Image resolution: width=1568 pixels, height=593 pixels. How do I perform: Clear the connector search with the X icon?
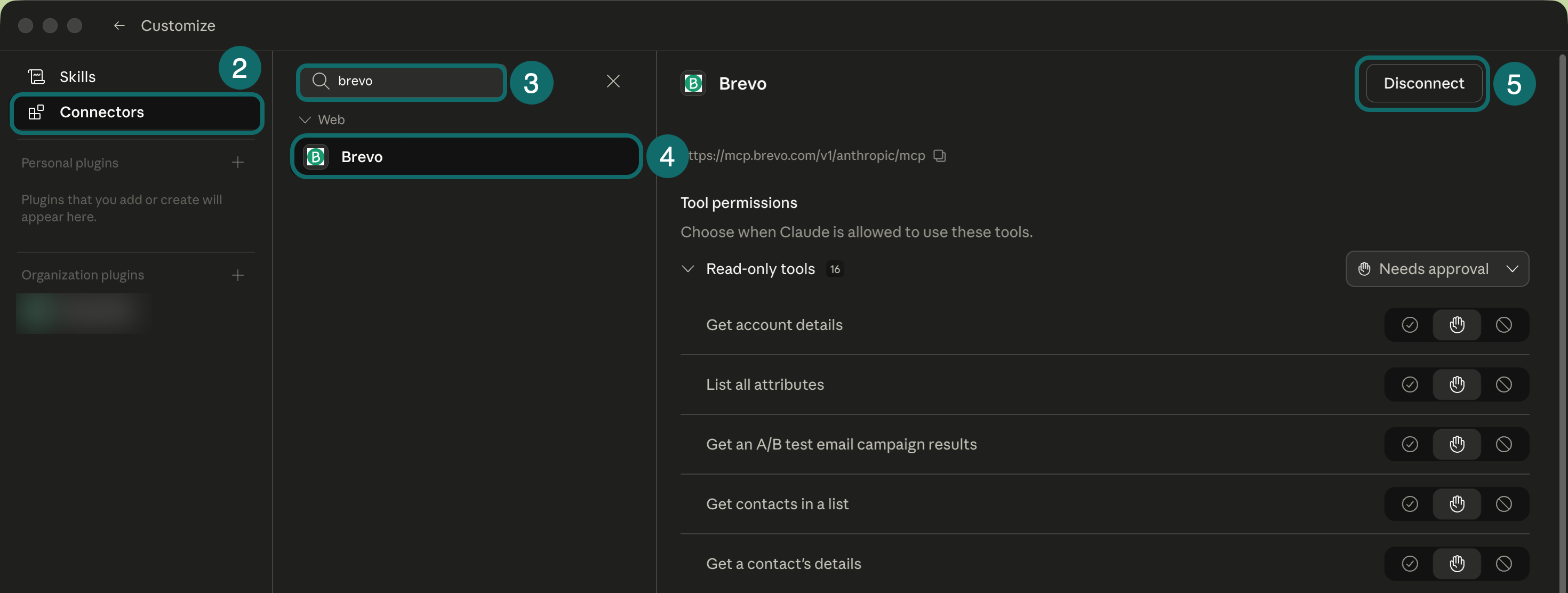[x=613, y=81]
